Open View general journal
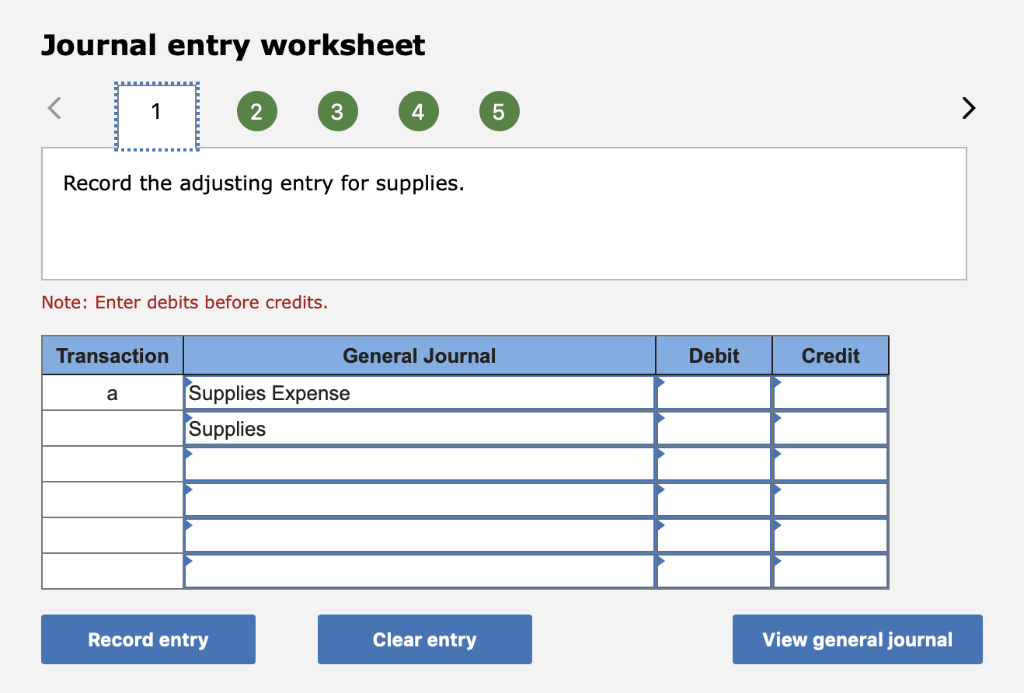The width and height of the screenshot is (1024, 693). click(x=857, y=639)
